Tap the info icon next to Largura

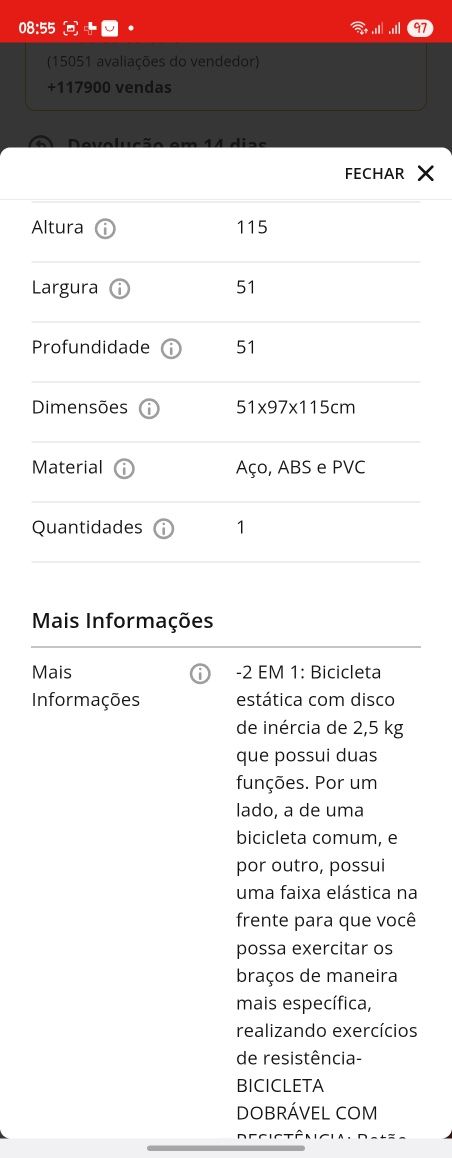(120, 289)
